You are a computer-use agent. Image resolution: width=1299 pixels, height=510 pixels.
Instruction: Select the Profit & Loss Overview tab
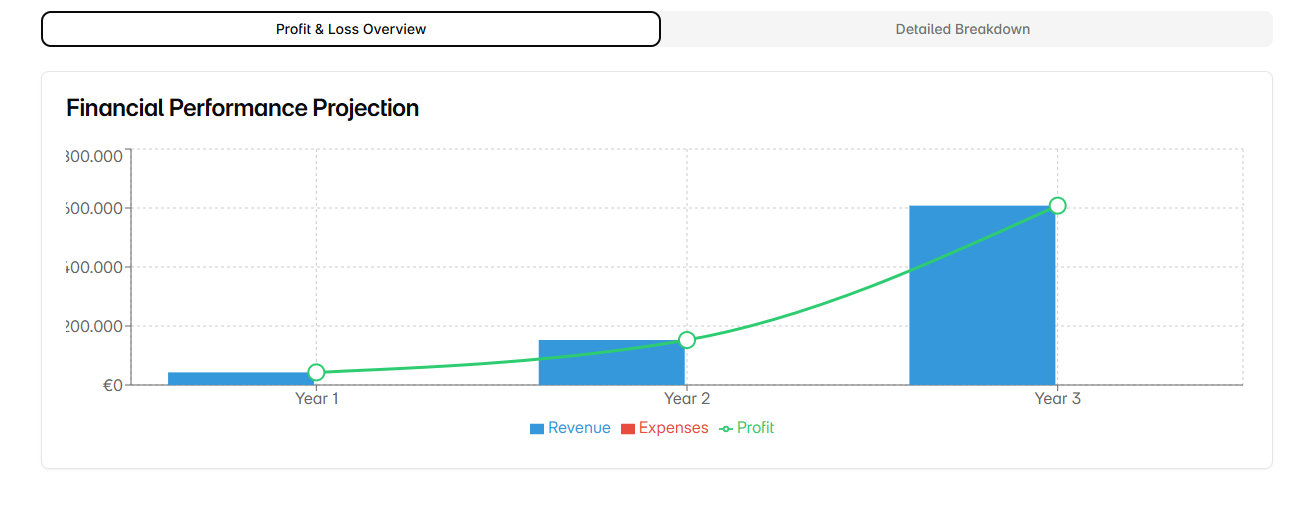pyautogui.click(x=351, y=29)
